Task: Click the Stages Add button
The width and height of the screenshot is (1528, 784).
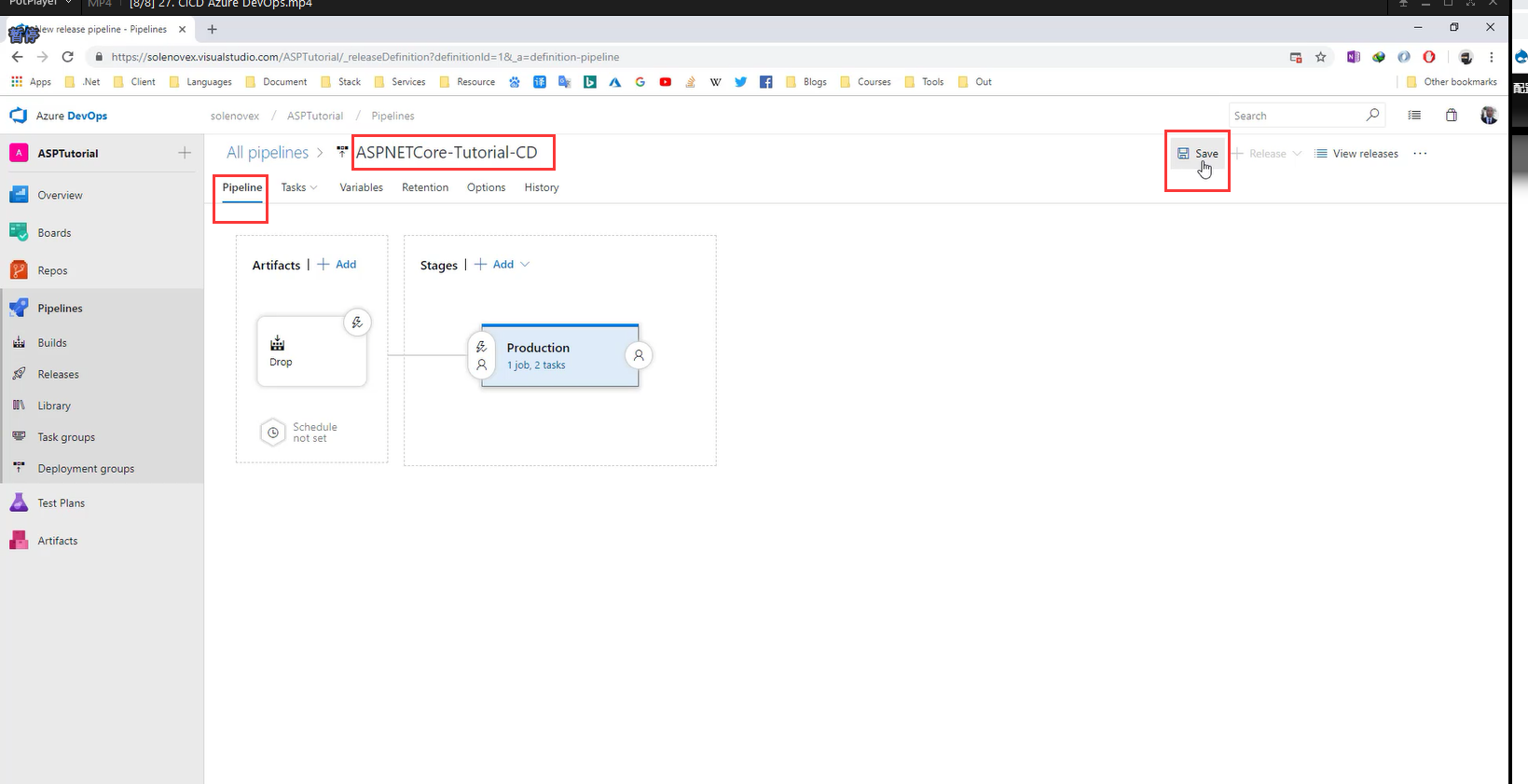Action: point(495,265)
